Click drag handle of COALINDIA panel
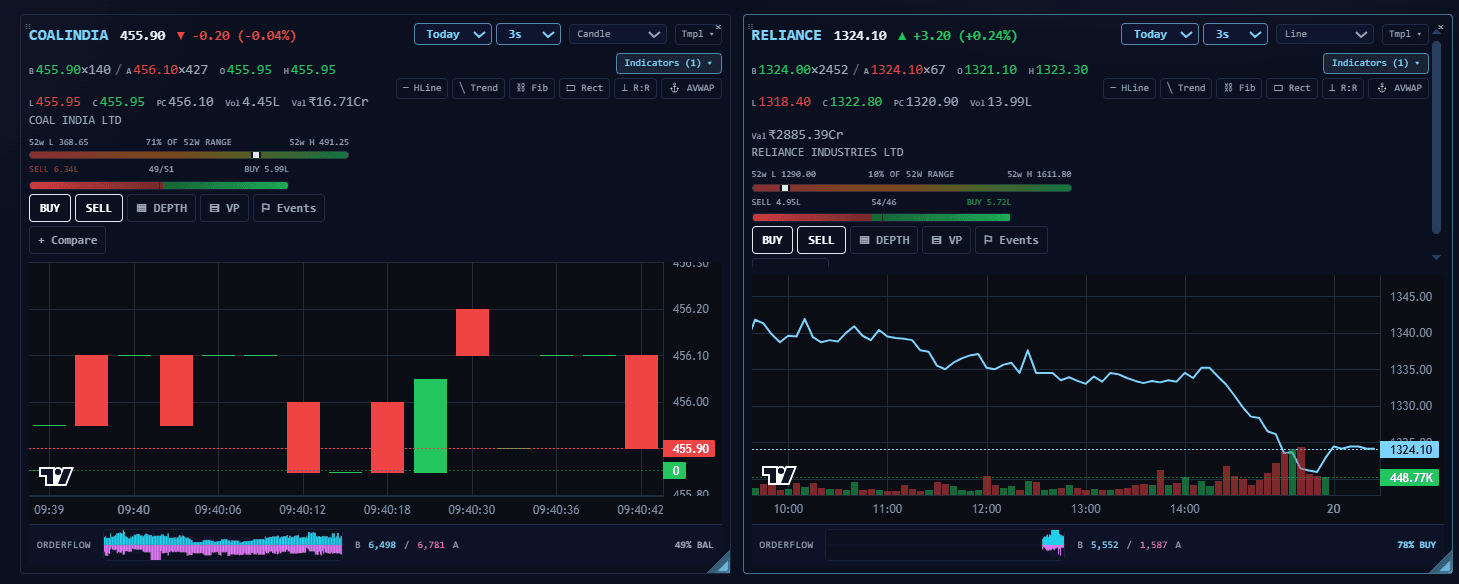The image size is (1459, 584). pos(26,26)
